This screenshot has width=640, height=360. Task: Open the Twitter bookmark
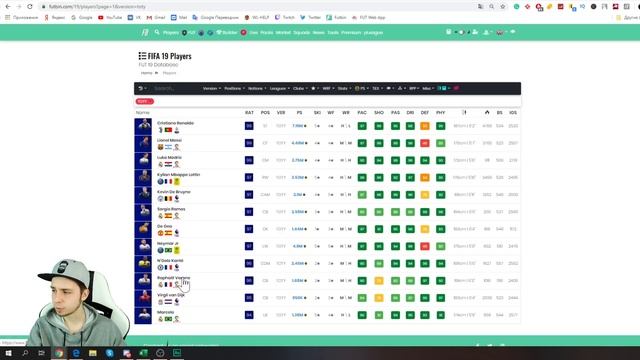[310, 18]
